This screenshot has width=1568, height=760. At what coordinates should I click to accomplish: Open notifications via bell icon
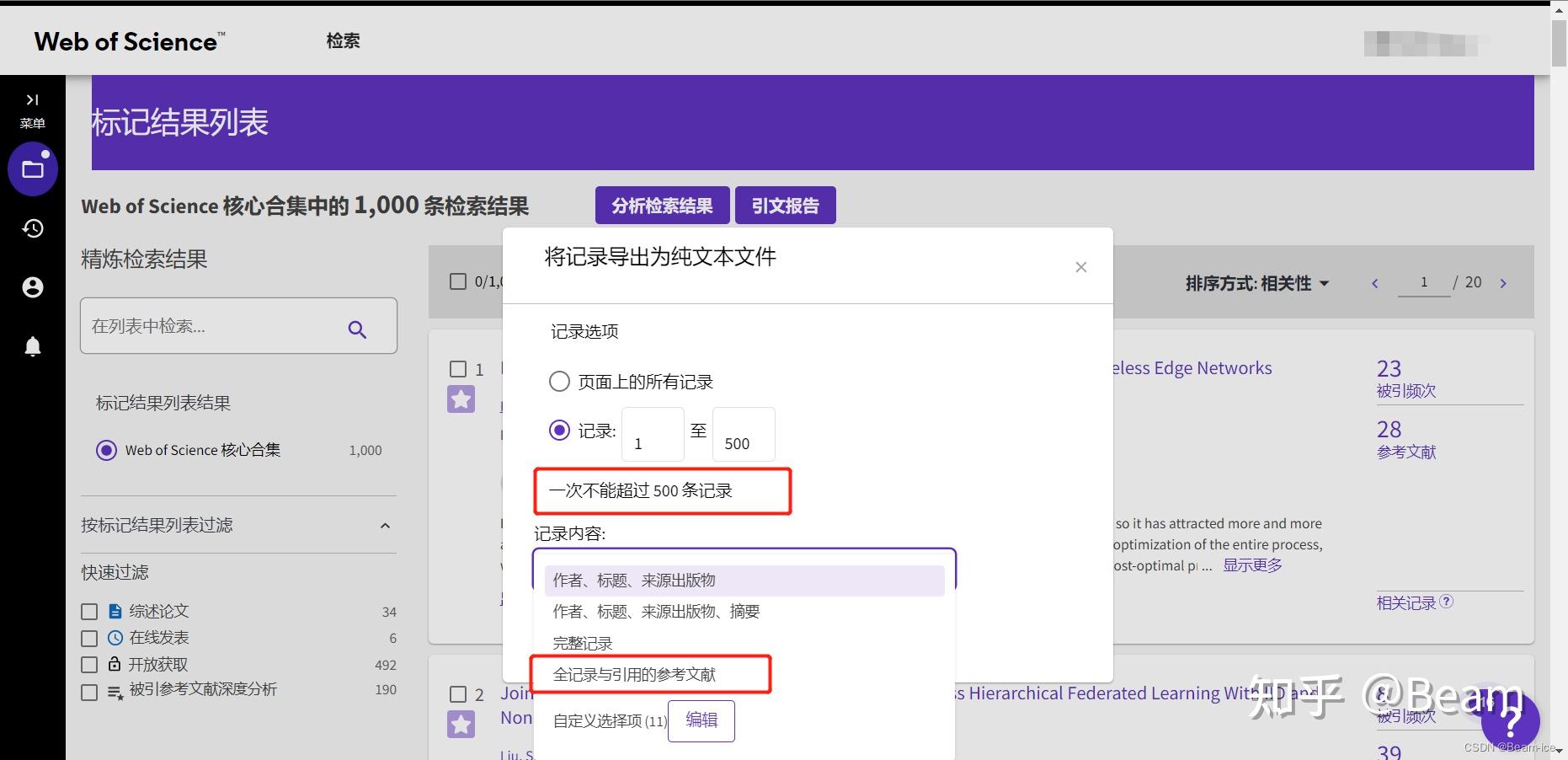[33, 346]
